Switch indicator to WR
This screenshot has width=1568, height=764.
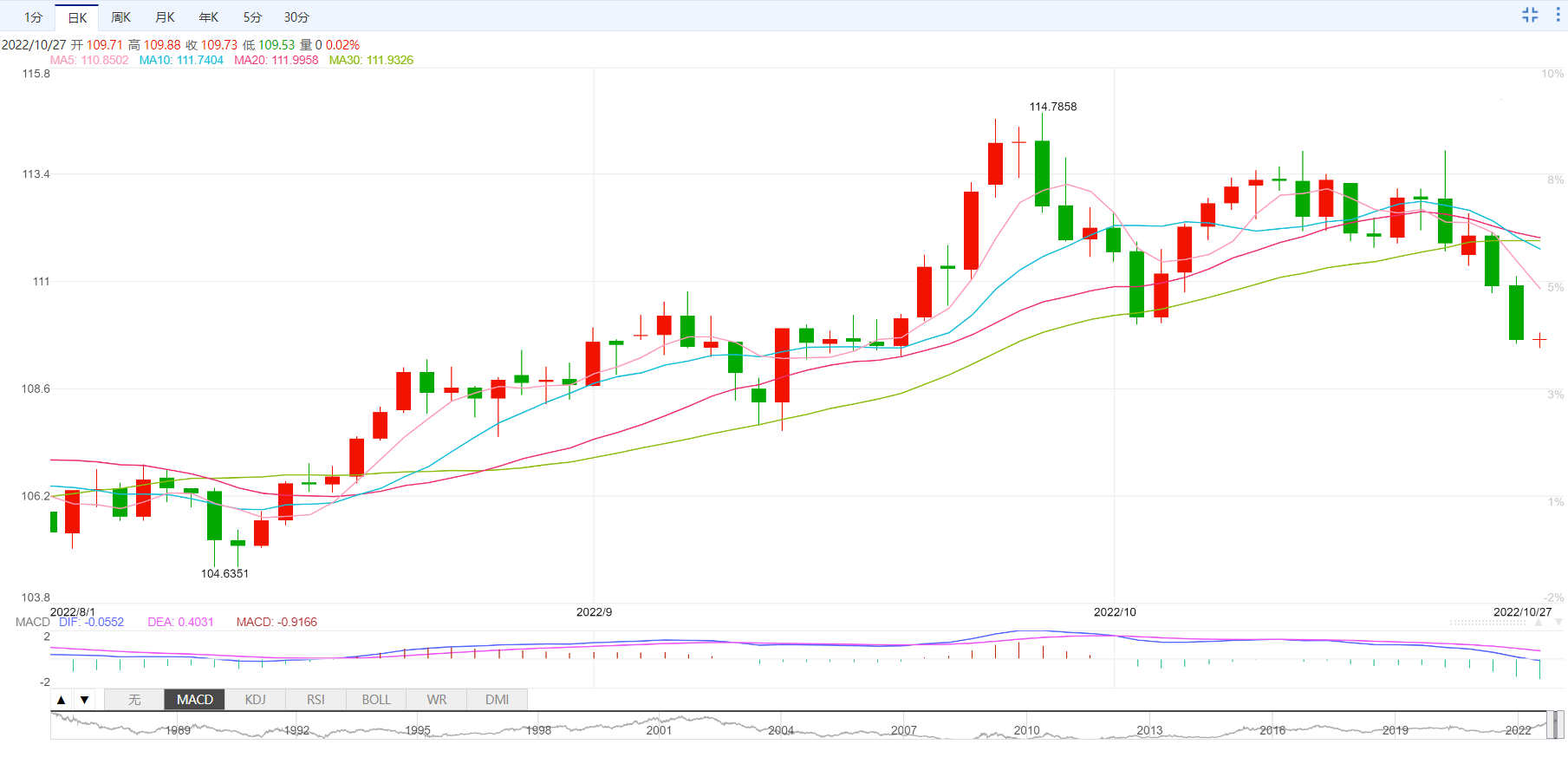click(437, 700)
